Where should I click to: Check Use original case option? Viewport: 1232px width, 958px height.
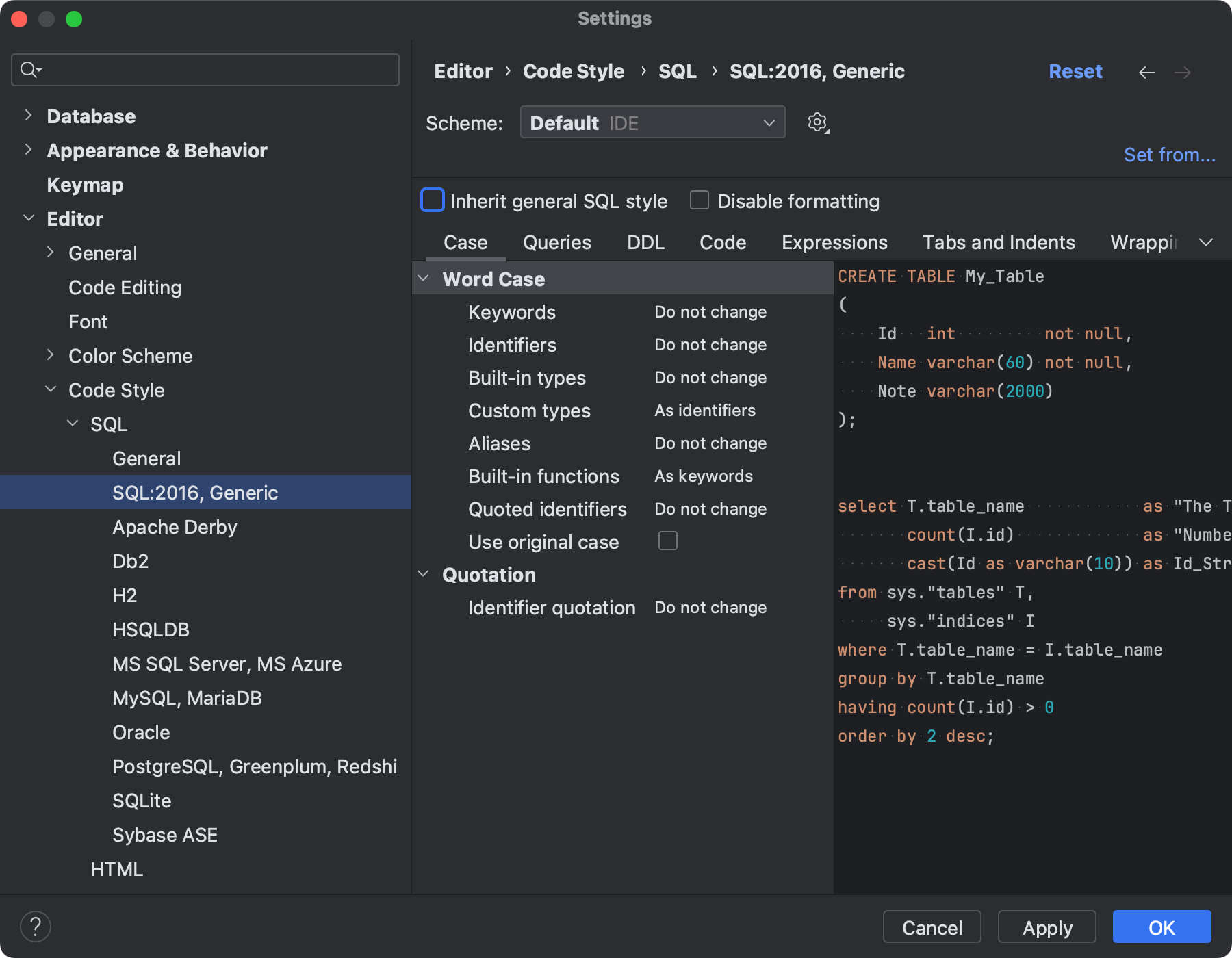(667, 541)
